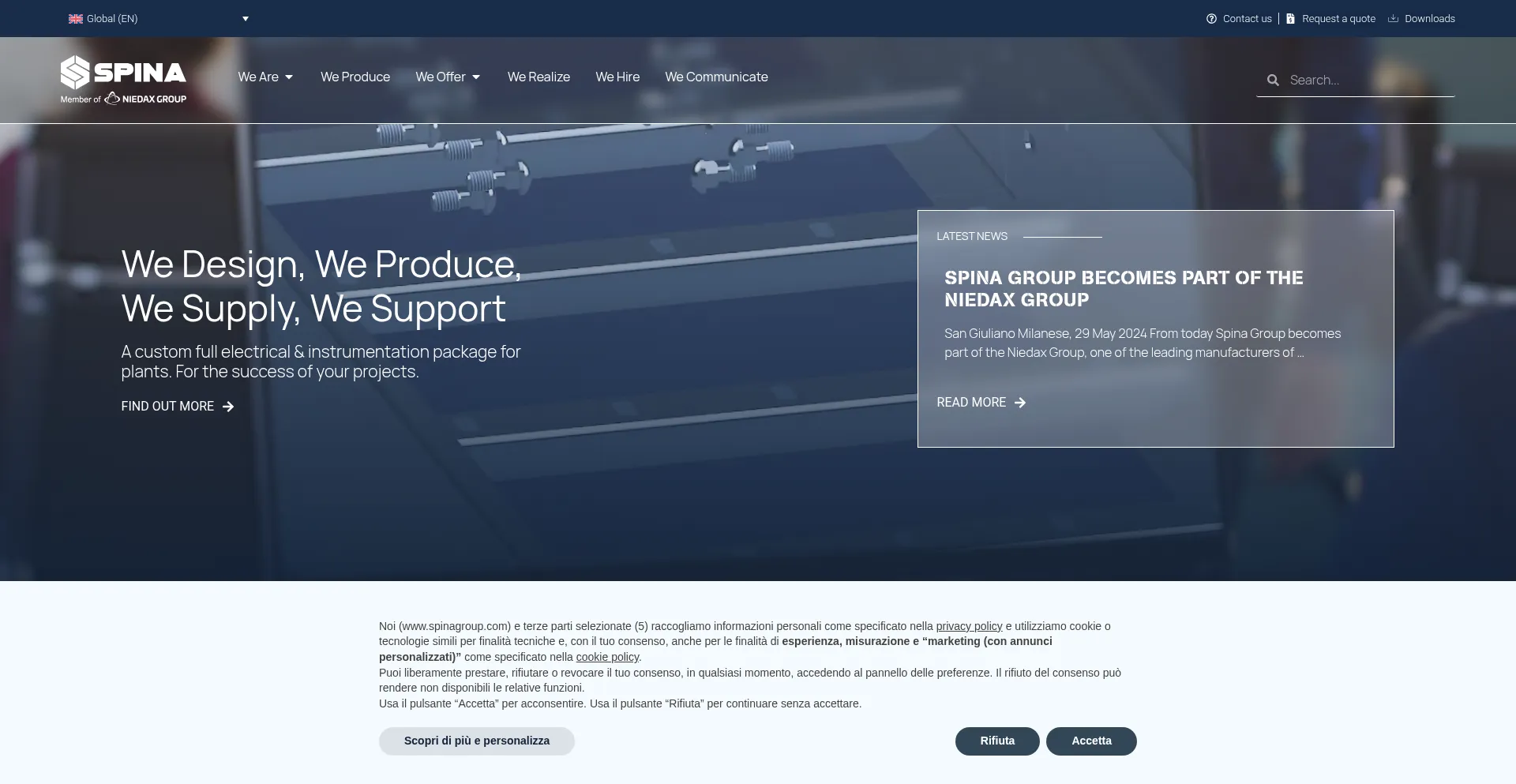Open the We Hire page
This screenshot has width=1516, height=784.
pyautogui.click(x=617, y=77)
